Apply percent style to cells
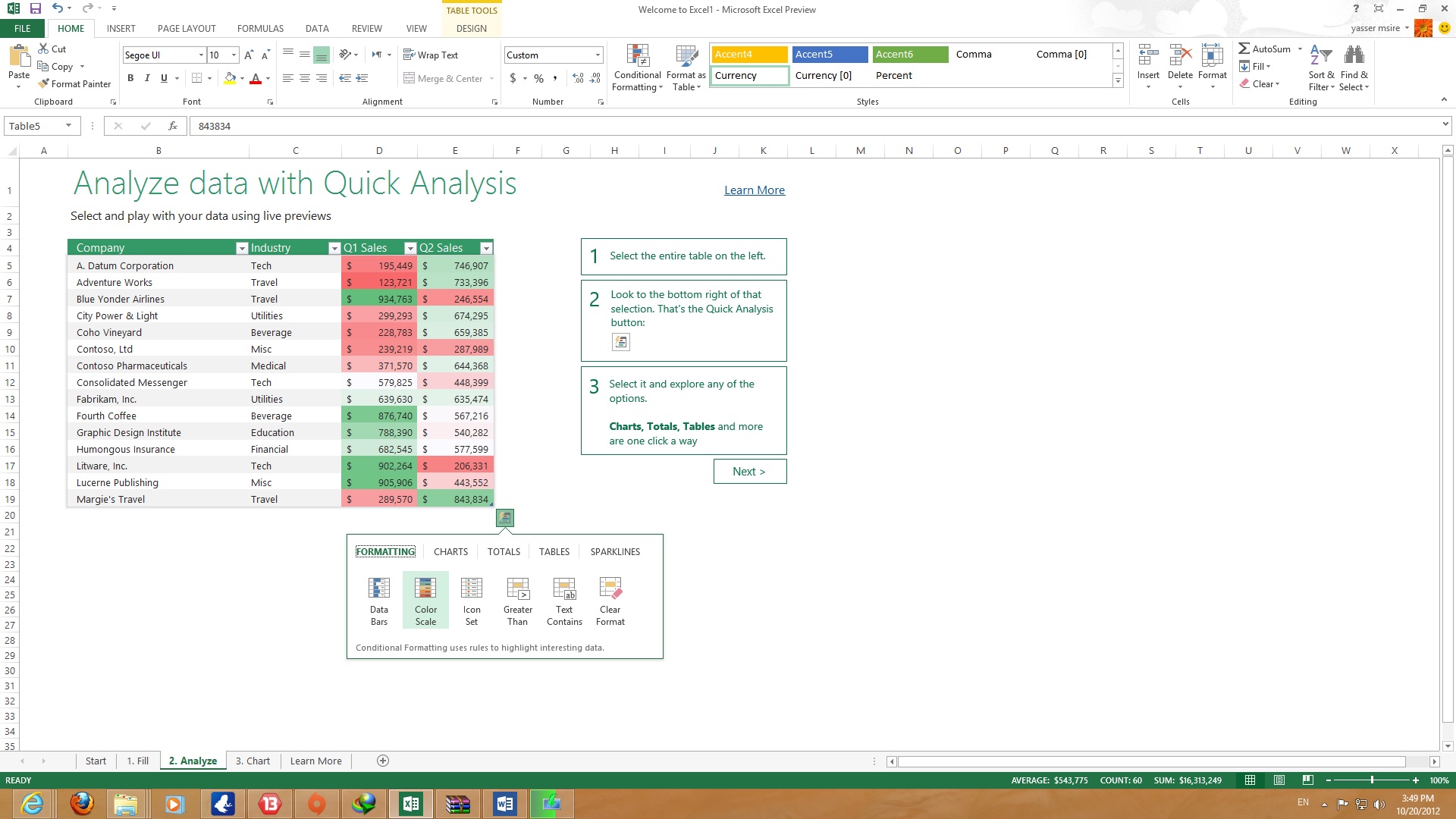This screenshot has width=1456, height=819. (538, 78)
